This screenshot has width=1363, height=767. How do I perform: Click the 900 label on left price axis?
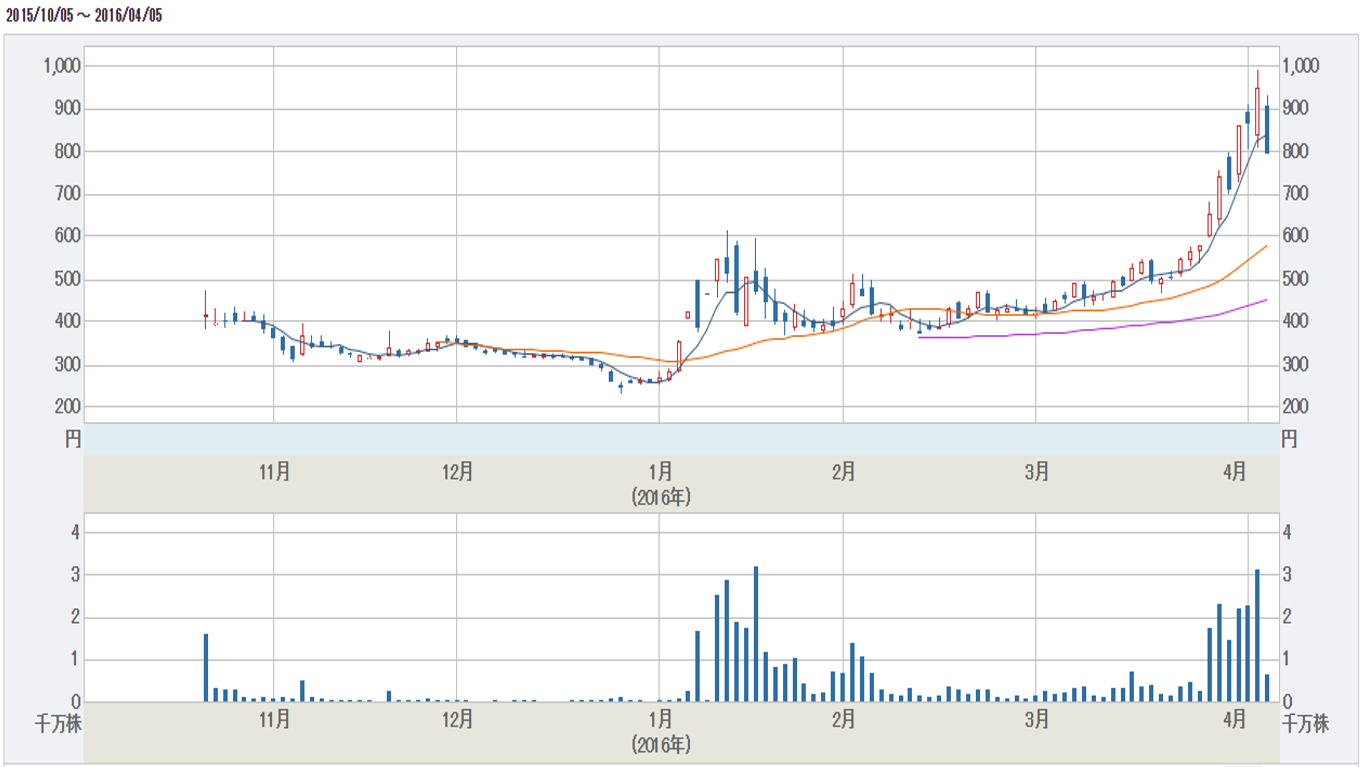coord(68,108)
